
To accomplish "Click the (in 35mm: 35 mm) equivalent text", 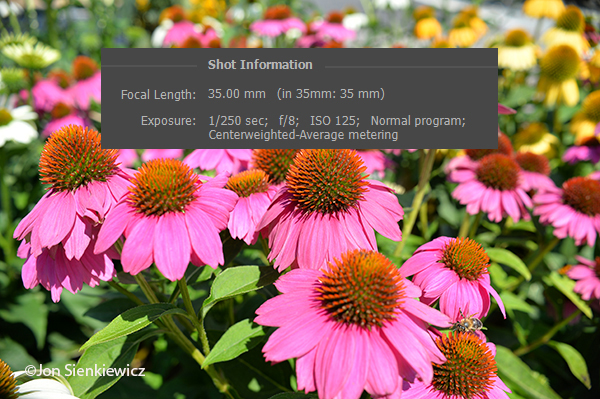I will (331, 94).
